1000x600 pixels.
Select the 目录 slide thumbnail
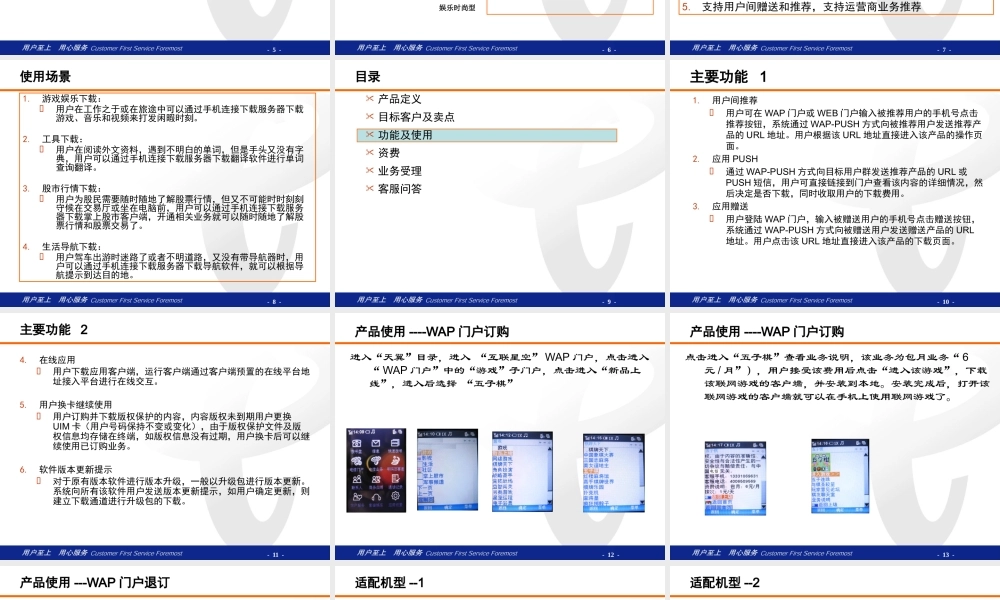499,184
